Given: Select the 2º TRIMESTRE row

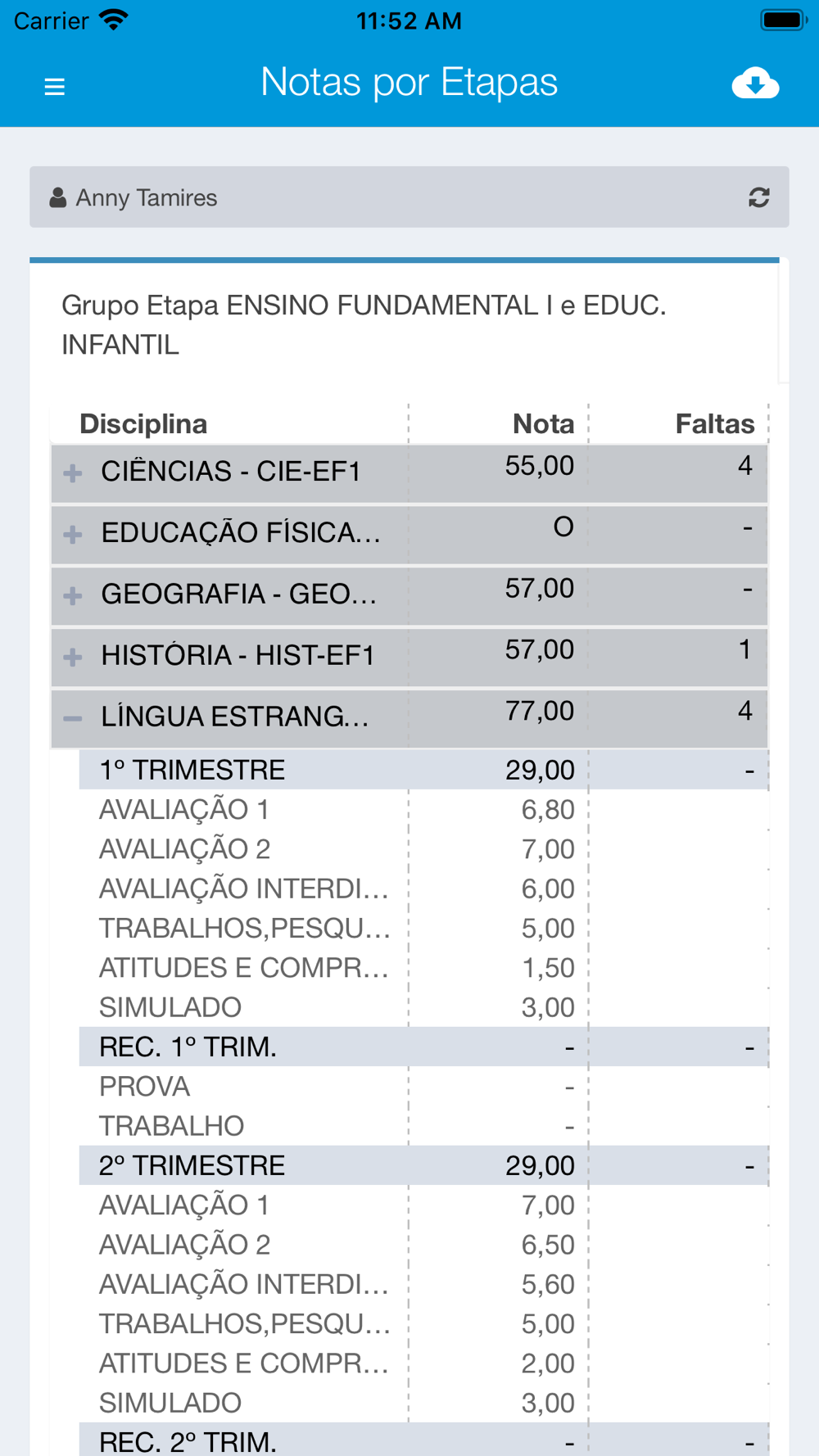Looking at the screenshot, I should (x=423, y=1165).
